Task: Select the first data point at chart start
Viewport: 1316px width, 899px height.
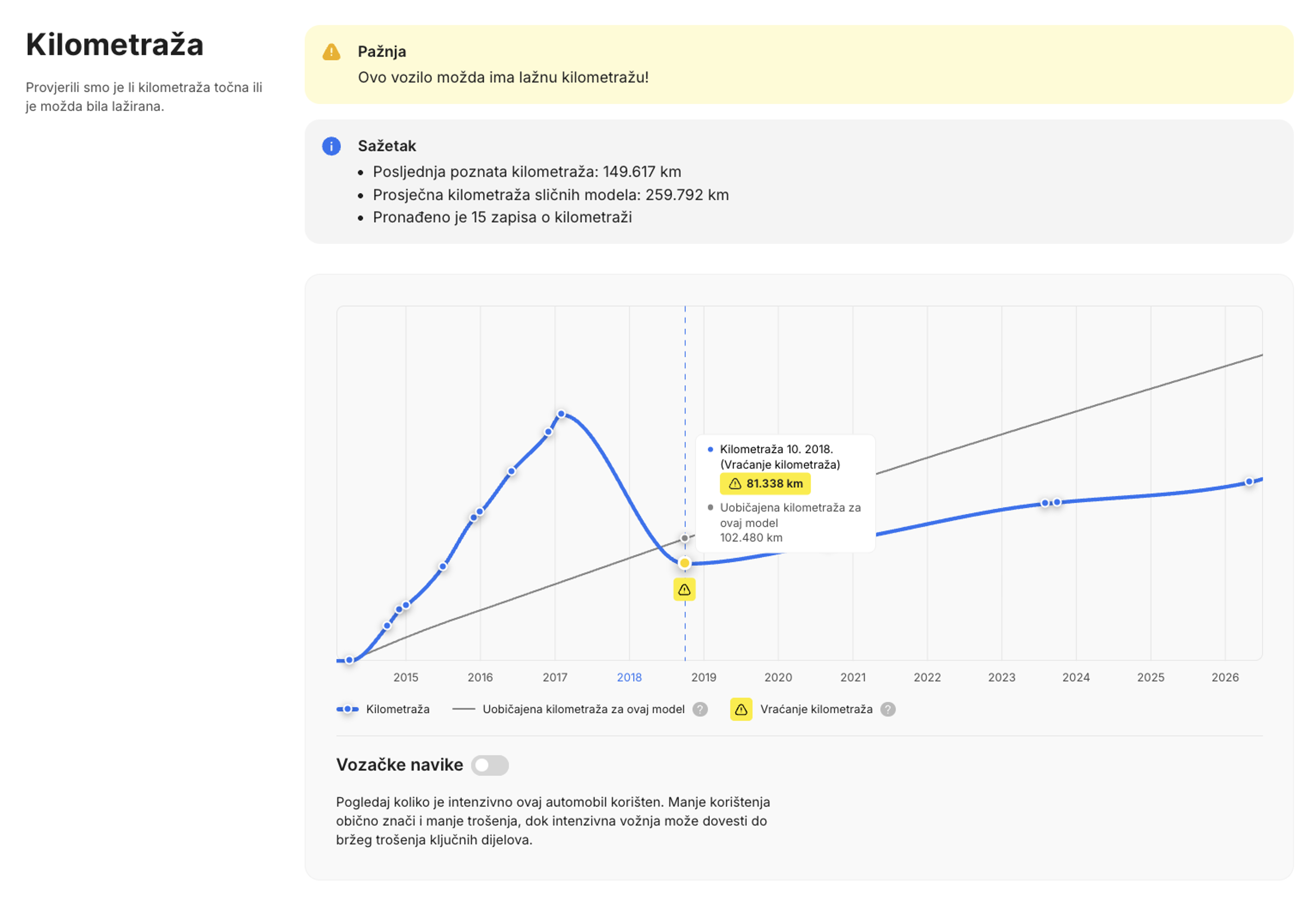Action: pyautogui.click(x=349, y=660)
